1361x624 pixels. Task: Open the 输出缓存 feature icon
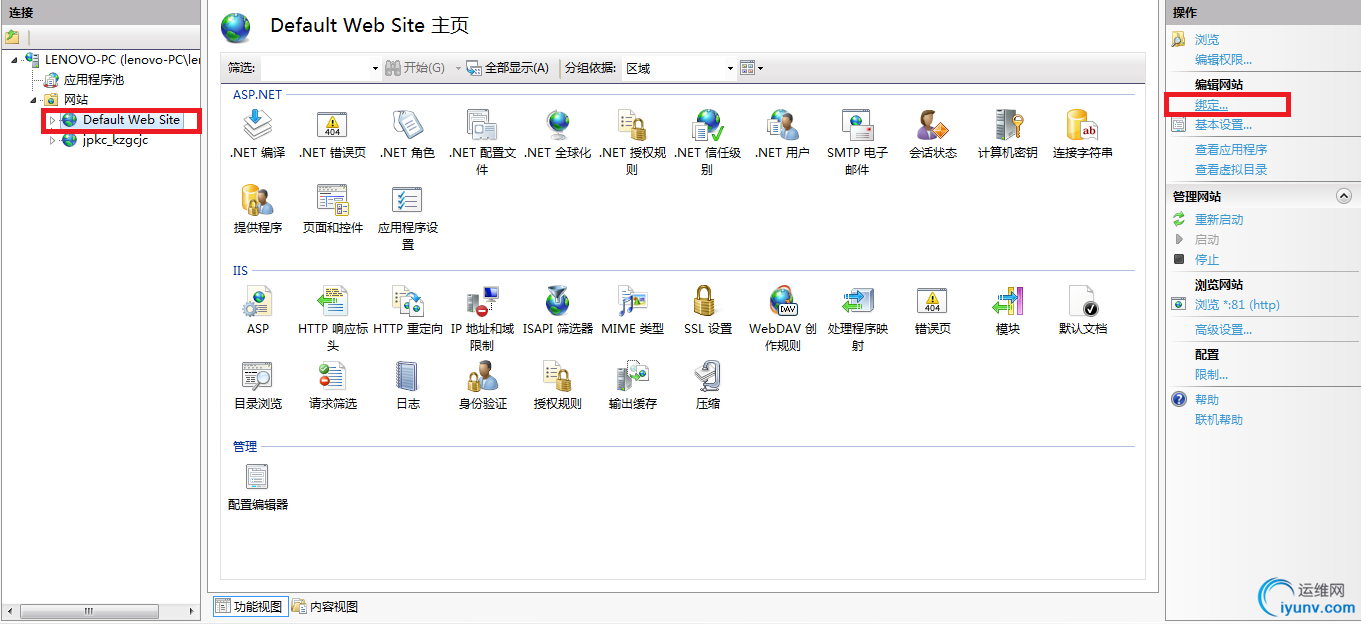tap(632, 376)
